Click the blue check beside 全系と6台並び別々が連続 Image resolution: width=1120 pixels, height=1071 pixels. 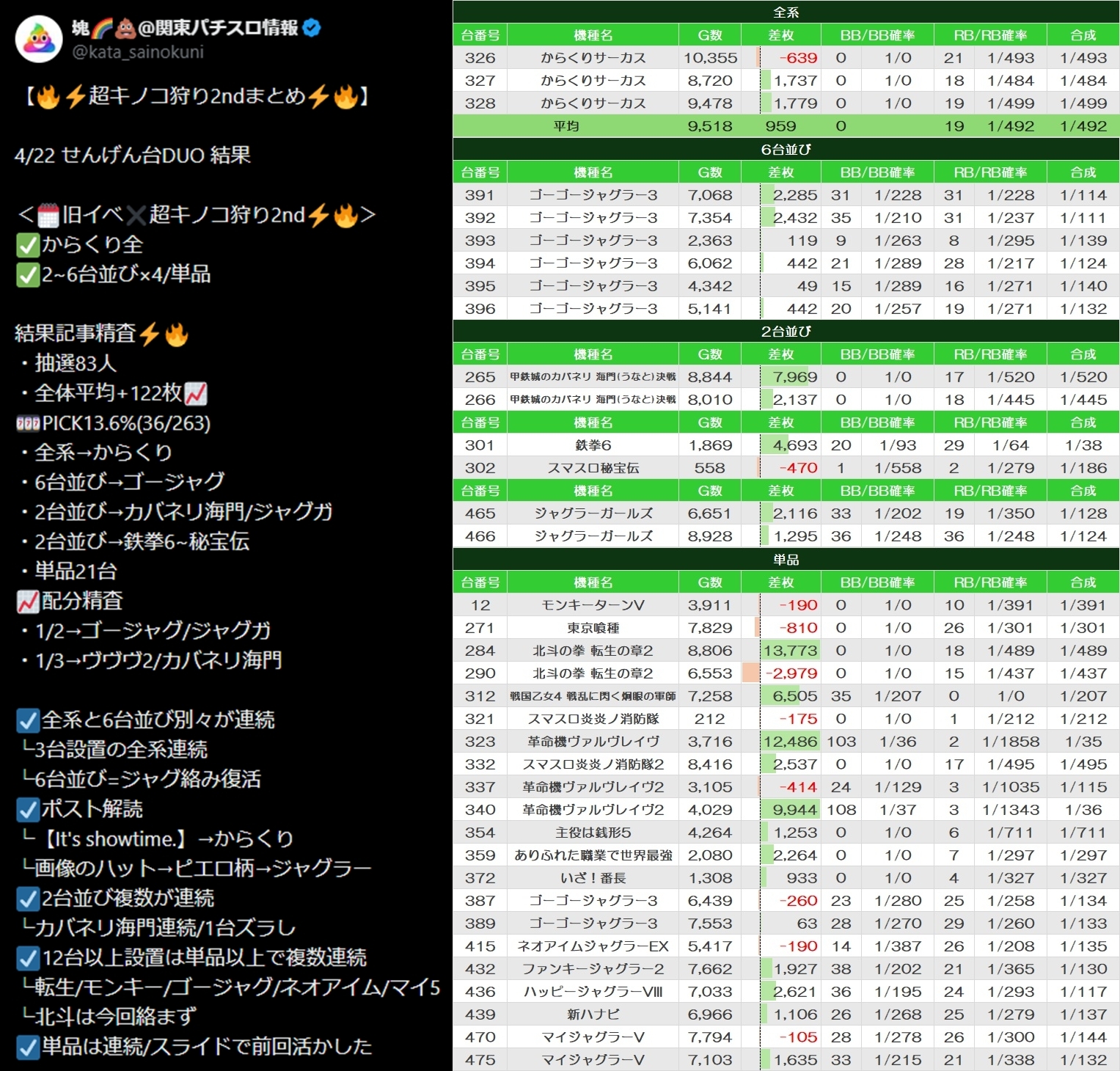pos(28,720)
